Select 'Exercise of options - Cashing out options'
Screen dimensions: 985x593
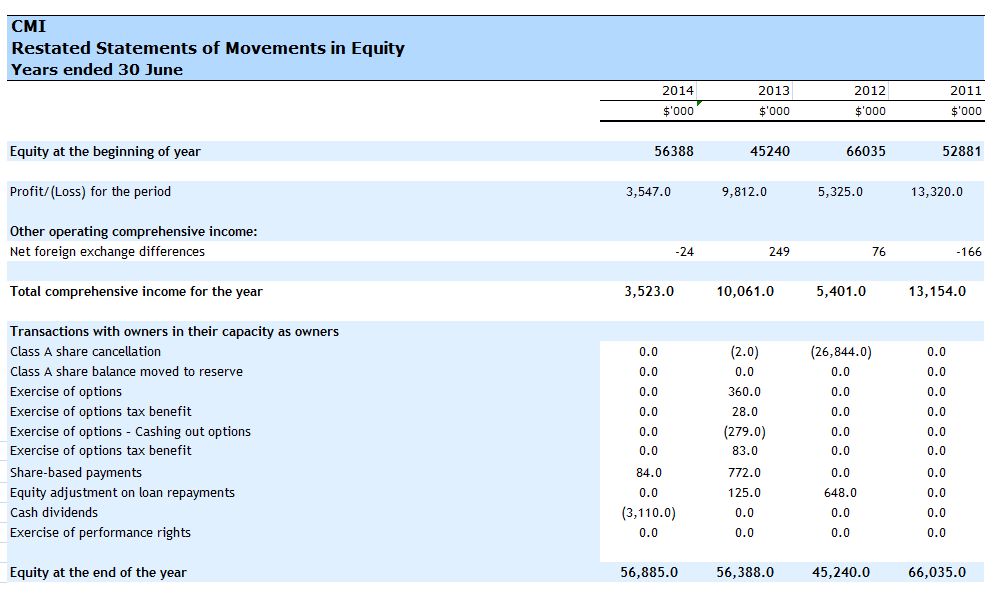[x=130, y=432]
